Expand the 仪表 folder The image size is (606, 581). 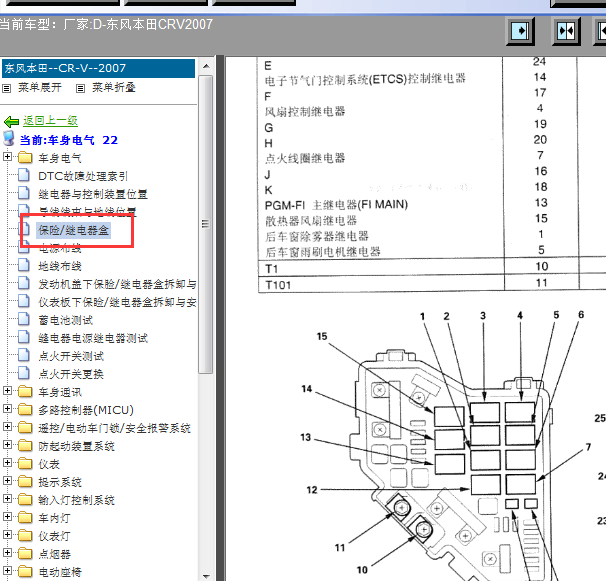point(7,463)
